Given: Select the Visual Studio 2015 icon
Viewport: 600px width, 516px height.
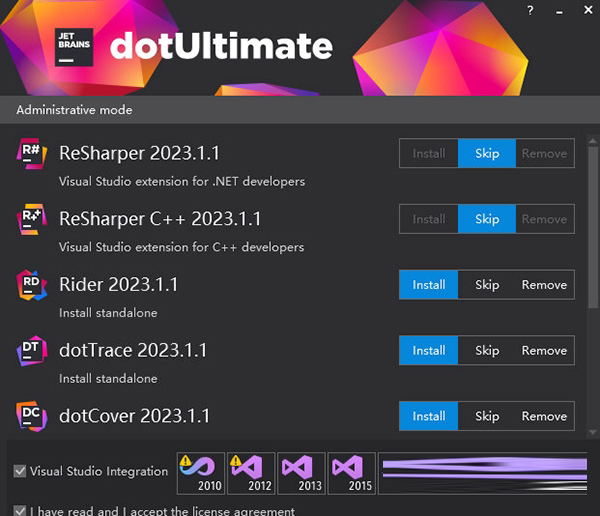Looking at the screenshot, I should [x=351, y=472].
